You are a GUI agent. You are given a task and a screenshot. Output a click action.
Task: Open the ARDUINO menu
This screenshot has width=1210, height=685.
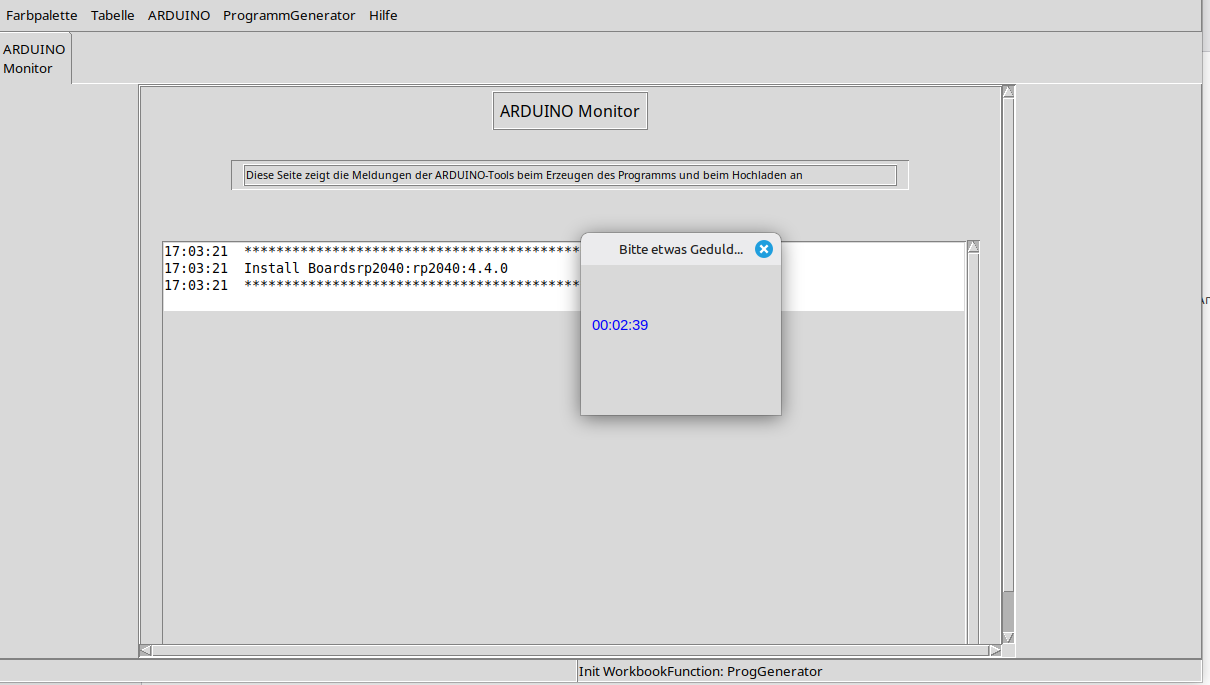pyautogui.click(x=179, y=15)
